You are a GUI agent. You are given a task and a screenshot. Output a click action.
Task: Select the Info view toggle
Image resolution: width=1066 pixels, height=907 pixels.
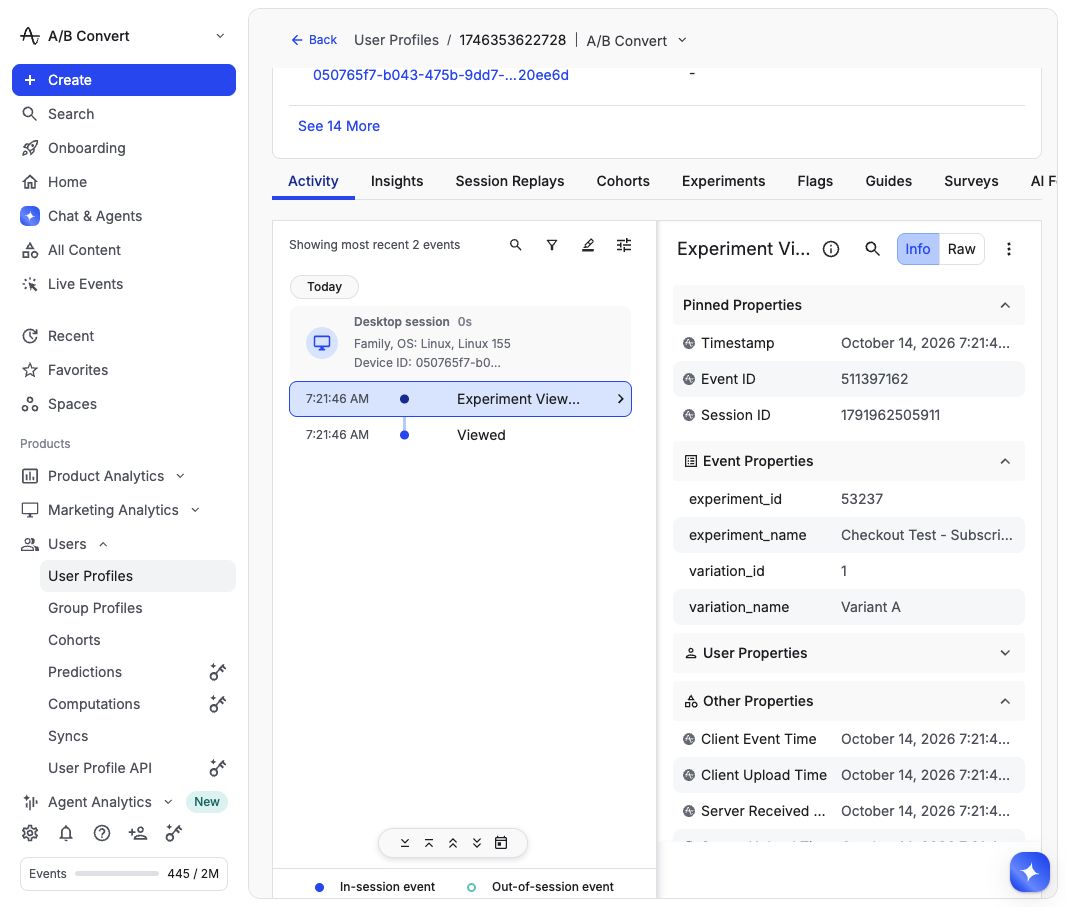918,249
